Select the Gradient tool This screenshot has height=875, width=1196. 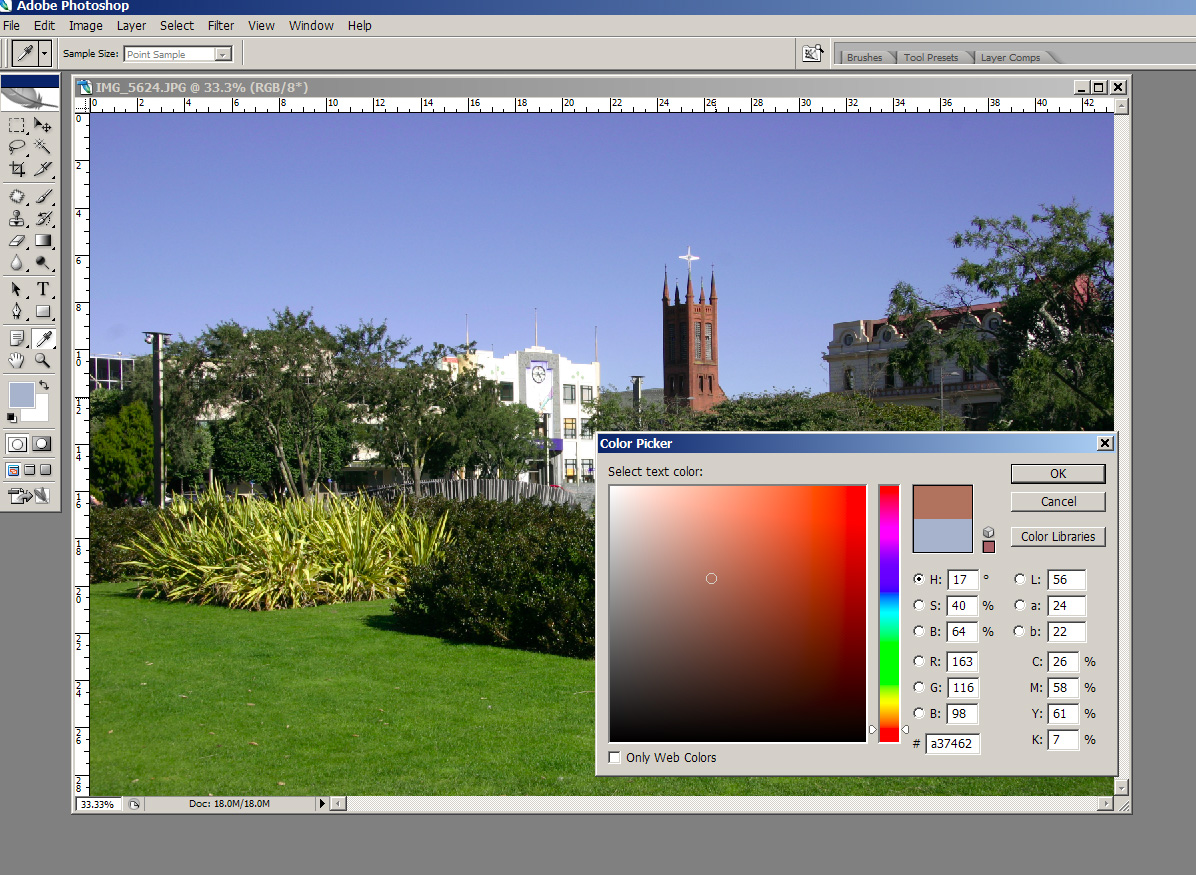coord(43,241)
